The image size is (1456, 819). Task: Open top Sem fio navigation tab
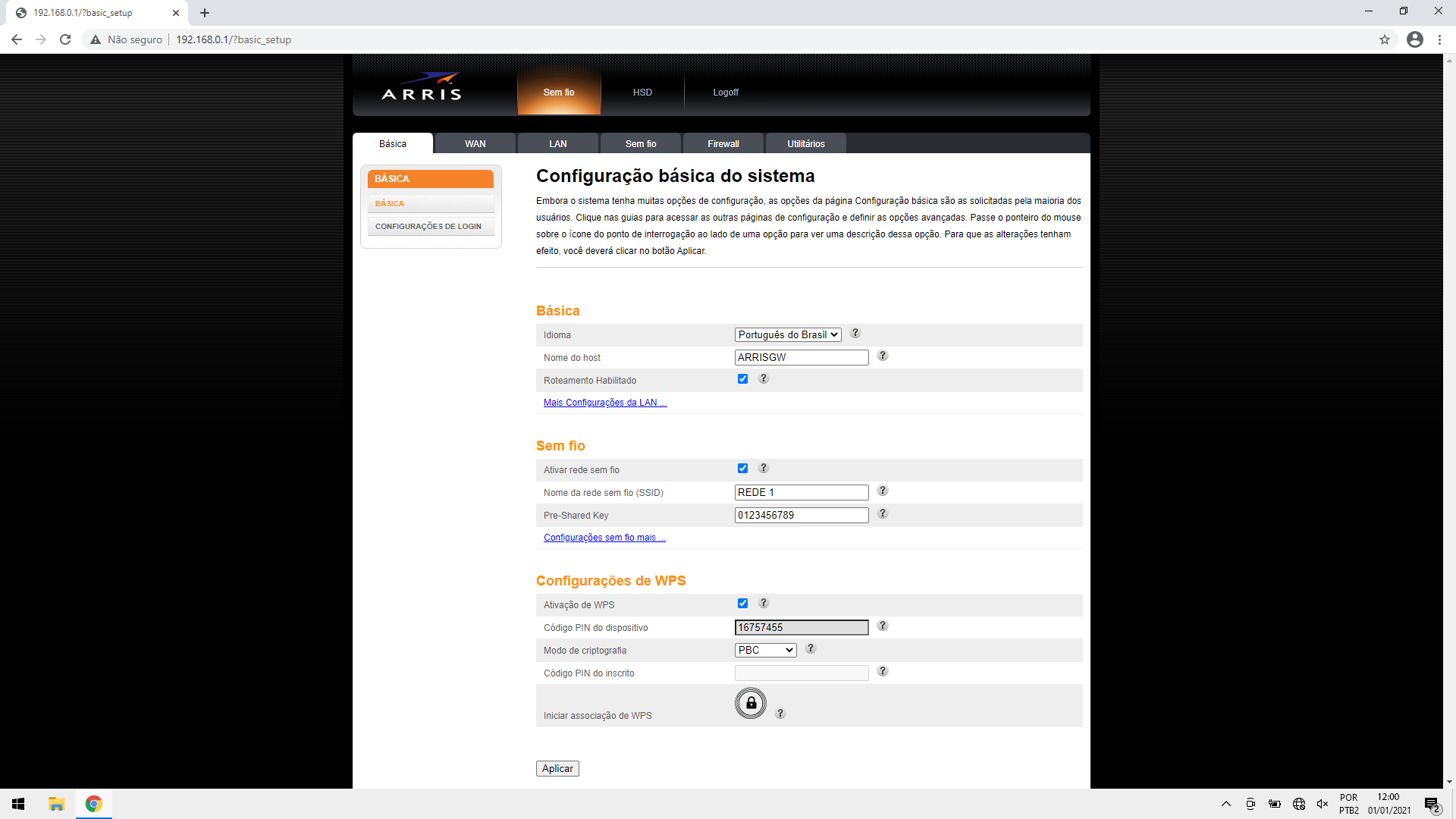[x=559, y=93]
